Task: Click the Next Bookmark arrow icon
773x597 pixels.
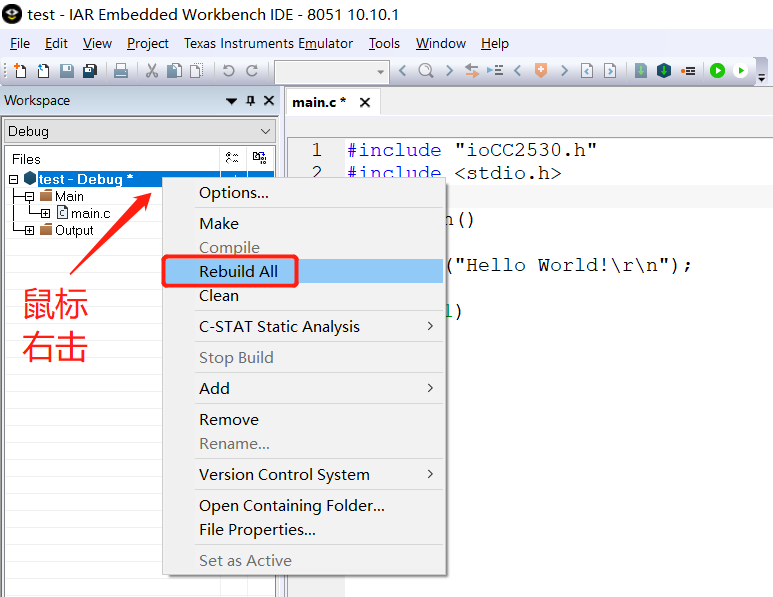Action: click(x=564, y=71)
